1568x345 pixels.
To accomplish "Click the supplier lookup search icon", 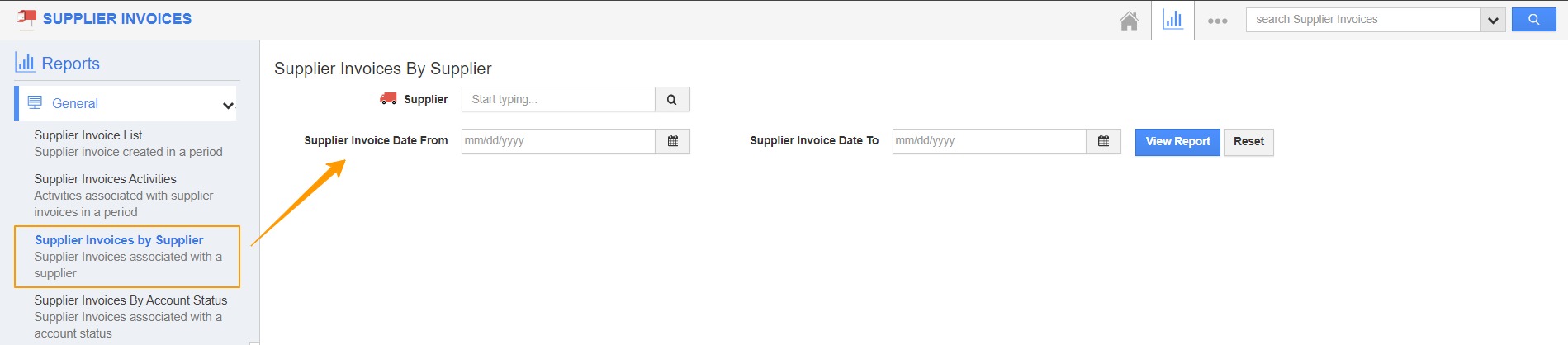I will click(x=672, y=99).
